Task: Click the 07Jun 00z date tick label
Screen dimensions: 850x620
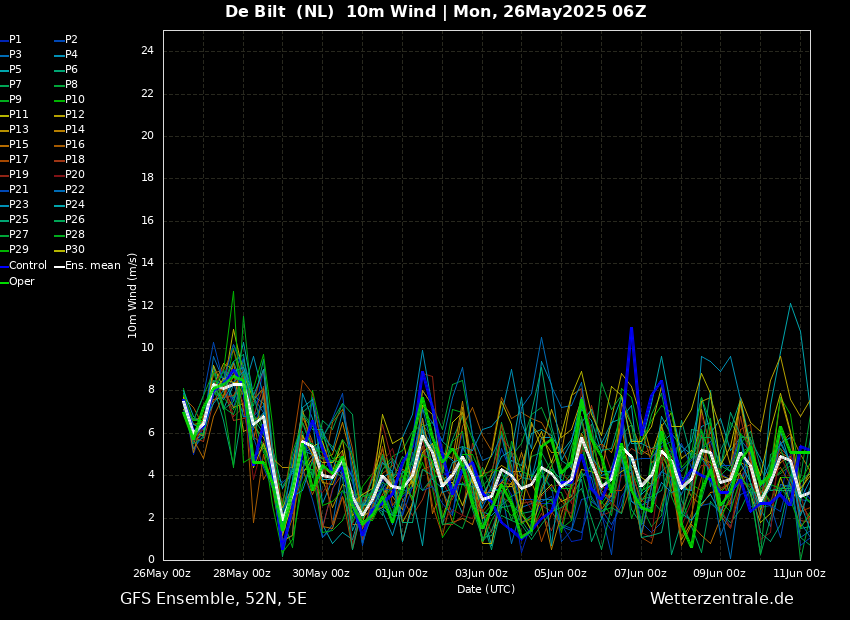Action: click(640, 574)
